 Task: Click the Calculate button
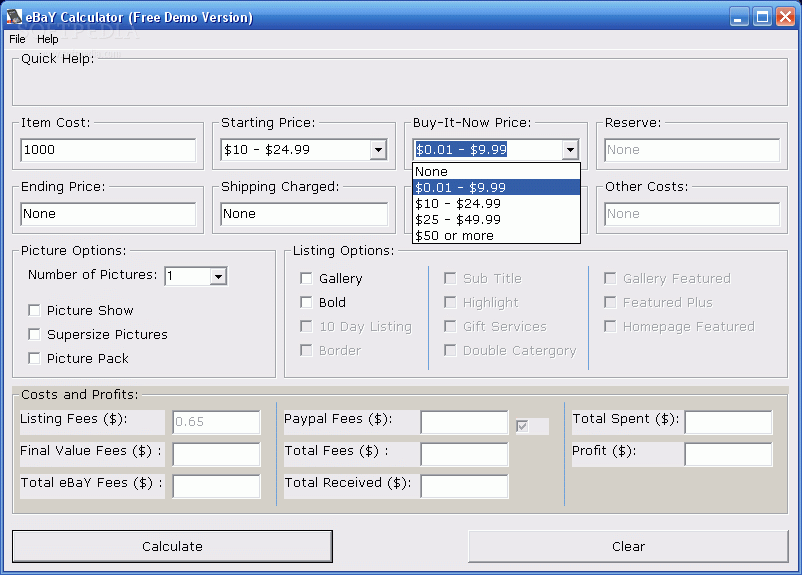pos(172,546)
